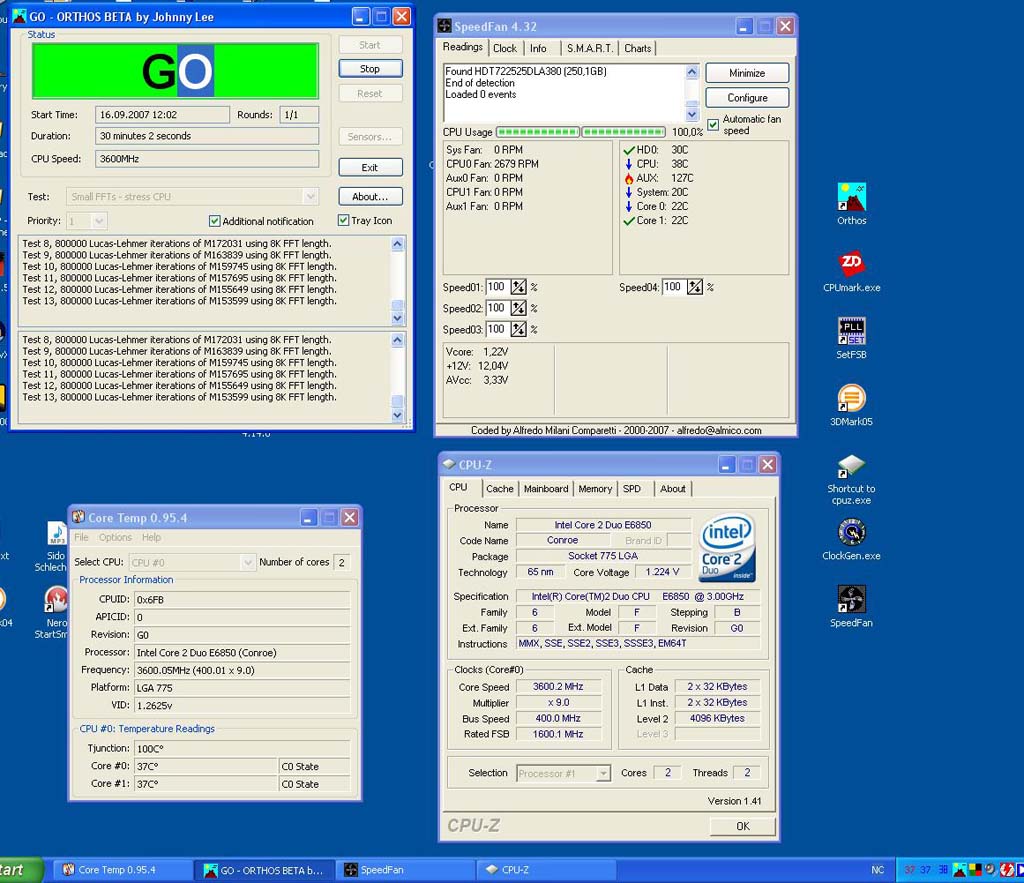Stop the Orthos stress test
This screenshot has width=1024, height=883.
[x=370, y=69]
